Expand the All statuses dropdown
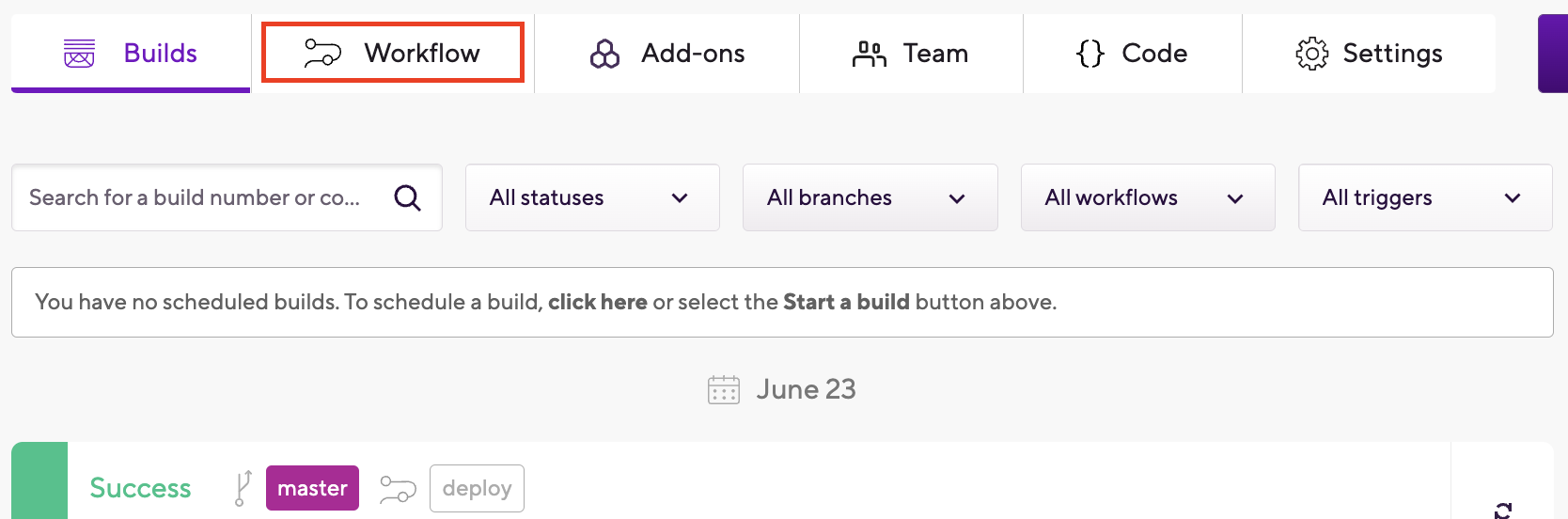This screenshot has height=519, width=1568. (592, 197)
